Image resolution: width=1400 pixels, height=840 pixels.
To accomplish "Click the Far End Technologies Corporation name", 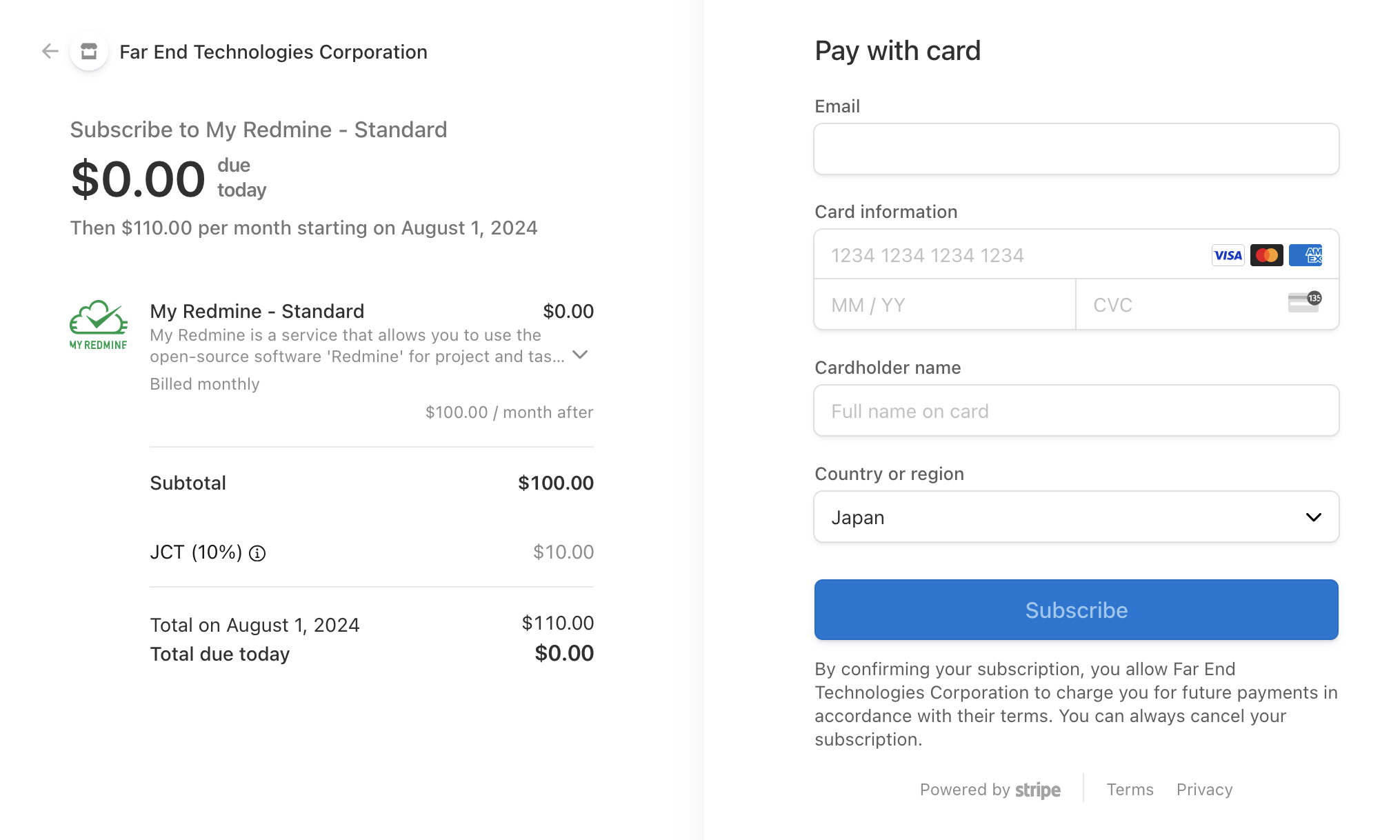I will pos(273,52).
